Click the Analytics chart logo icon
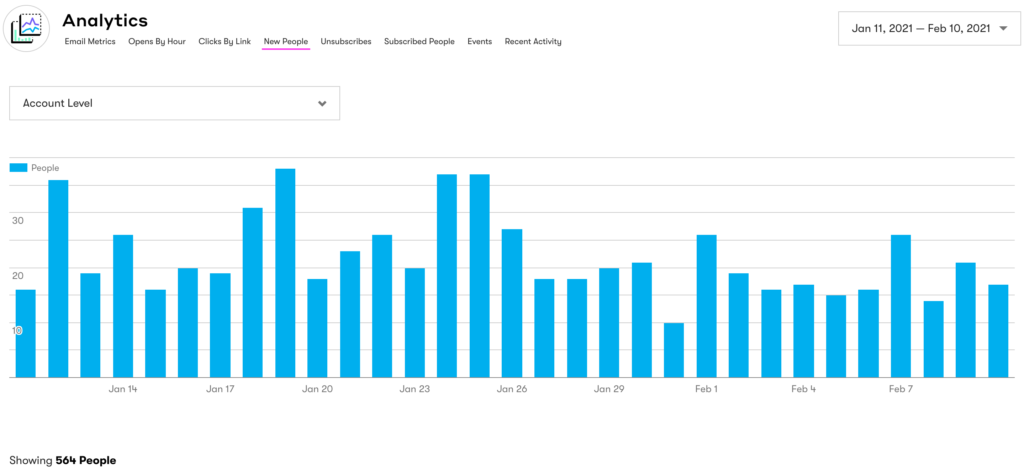Image resolution: width=1024 pixels, height=474 pixels. click(28, 29)
